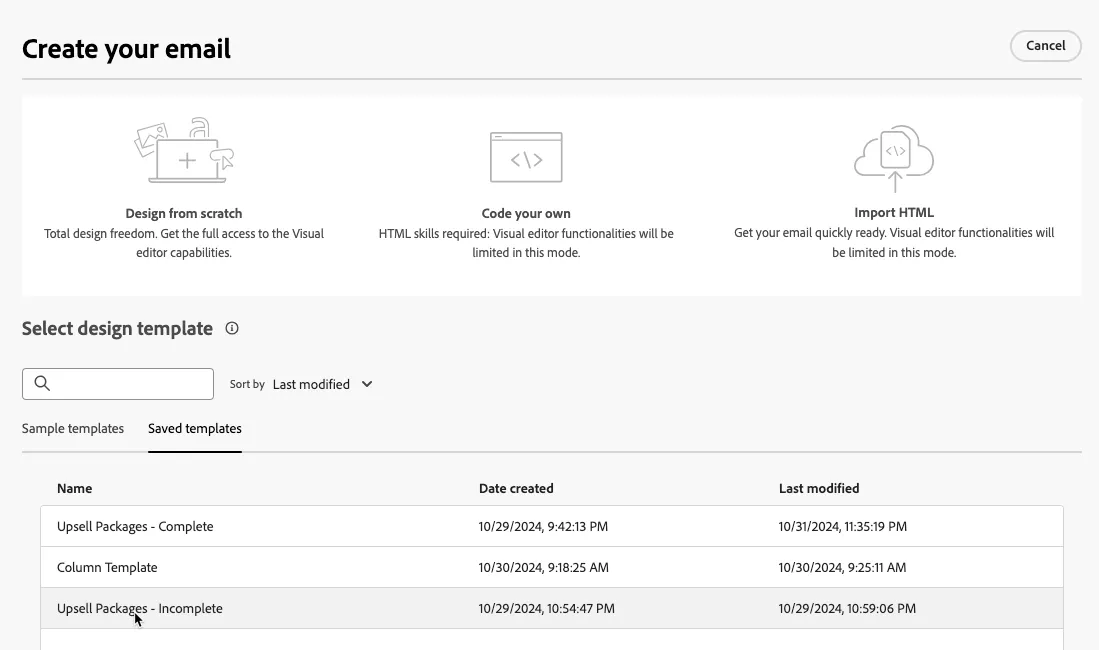Open the info icon beside Select design template
The width and height of the screenshot is (1099, 650).
pos(232,328)
